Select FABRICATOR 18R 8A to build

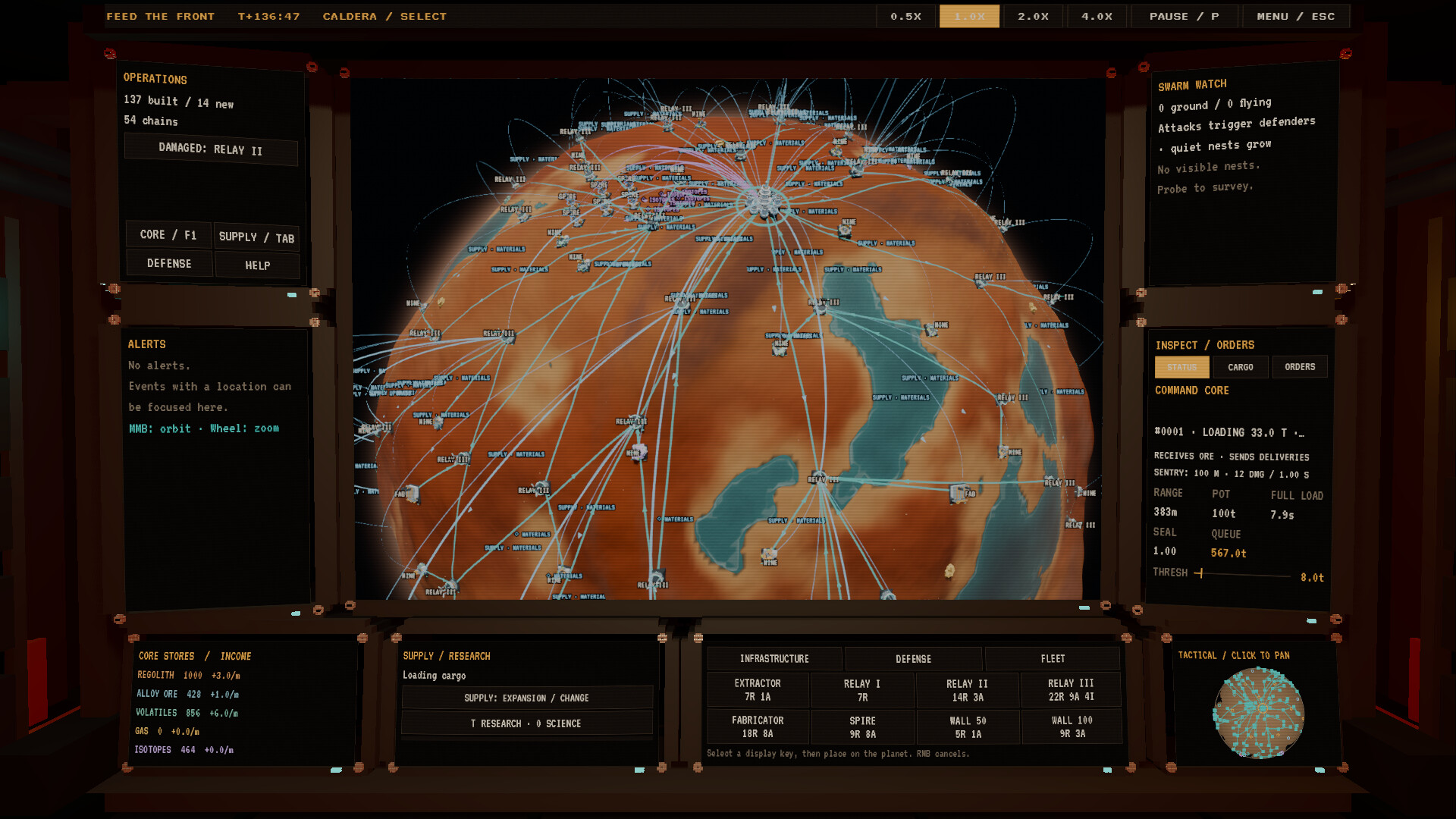click(758, 726)
